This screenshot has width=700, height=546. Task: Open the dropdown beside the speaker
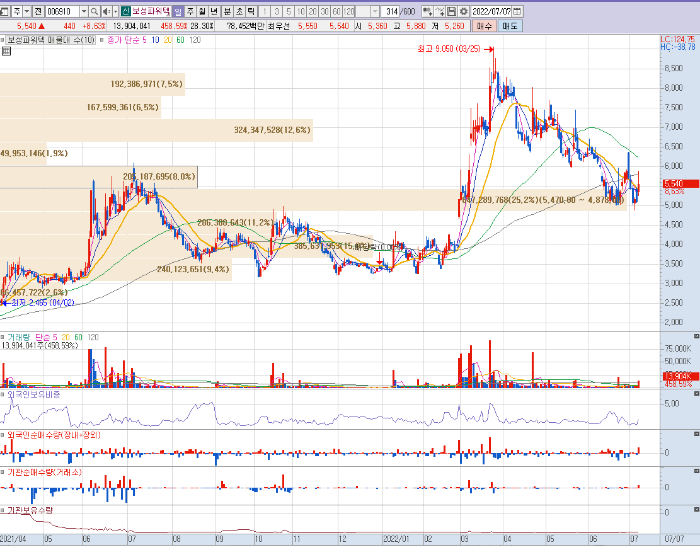click(115, 11)
